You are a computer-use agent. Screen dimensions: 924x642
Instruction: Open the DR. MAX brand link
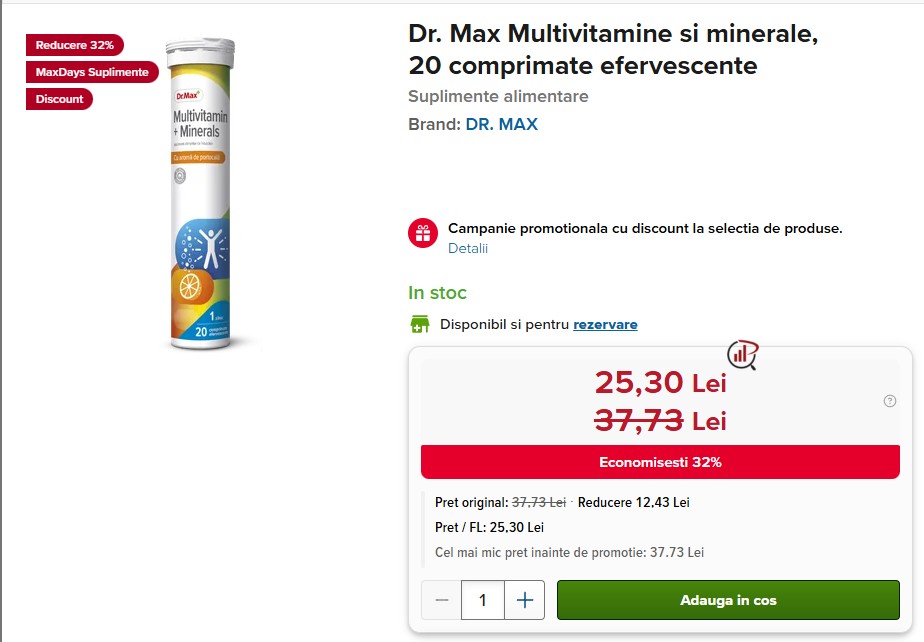(502, 124)
